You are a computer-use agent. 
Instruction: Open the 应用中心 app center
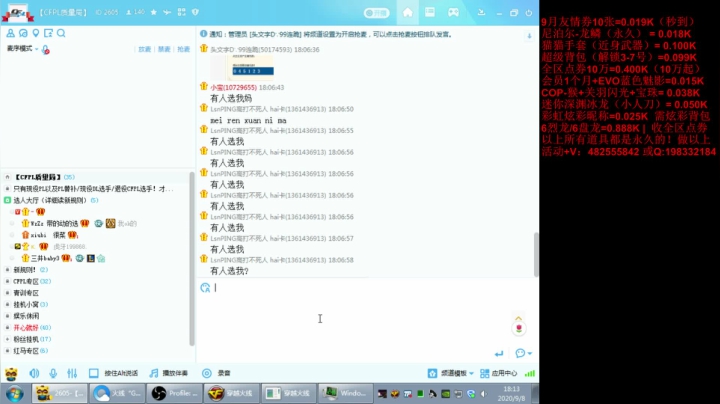(498, 373)
